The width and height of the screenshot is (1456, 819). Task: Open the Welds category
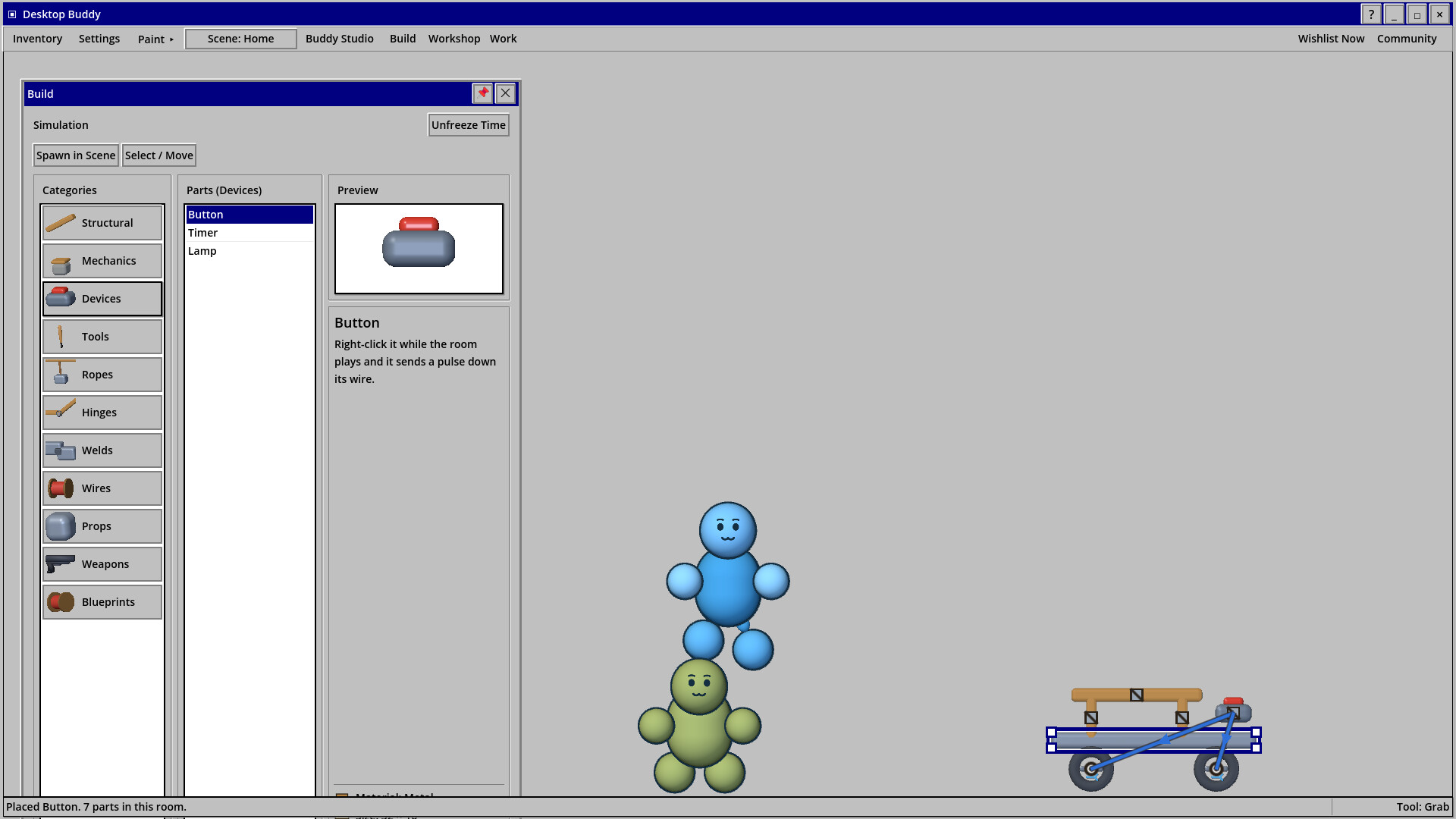[x=102, y=450]
